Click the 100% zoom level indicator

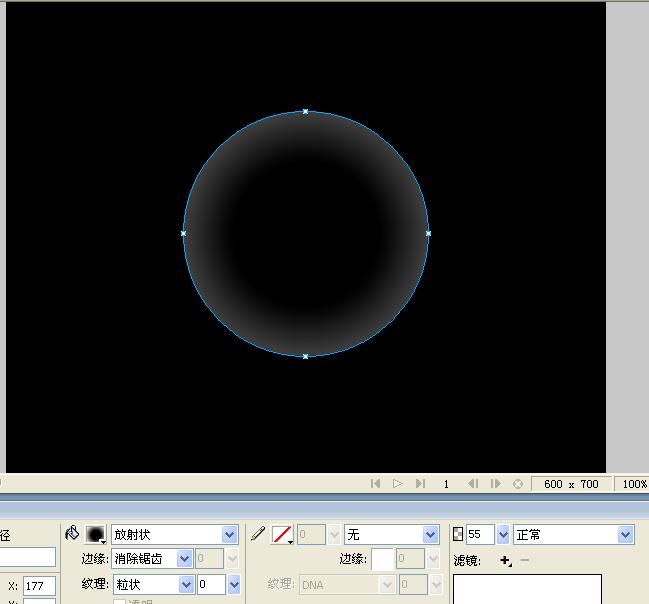(632, 484)
